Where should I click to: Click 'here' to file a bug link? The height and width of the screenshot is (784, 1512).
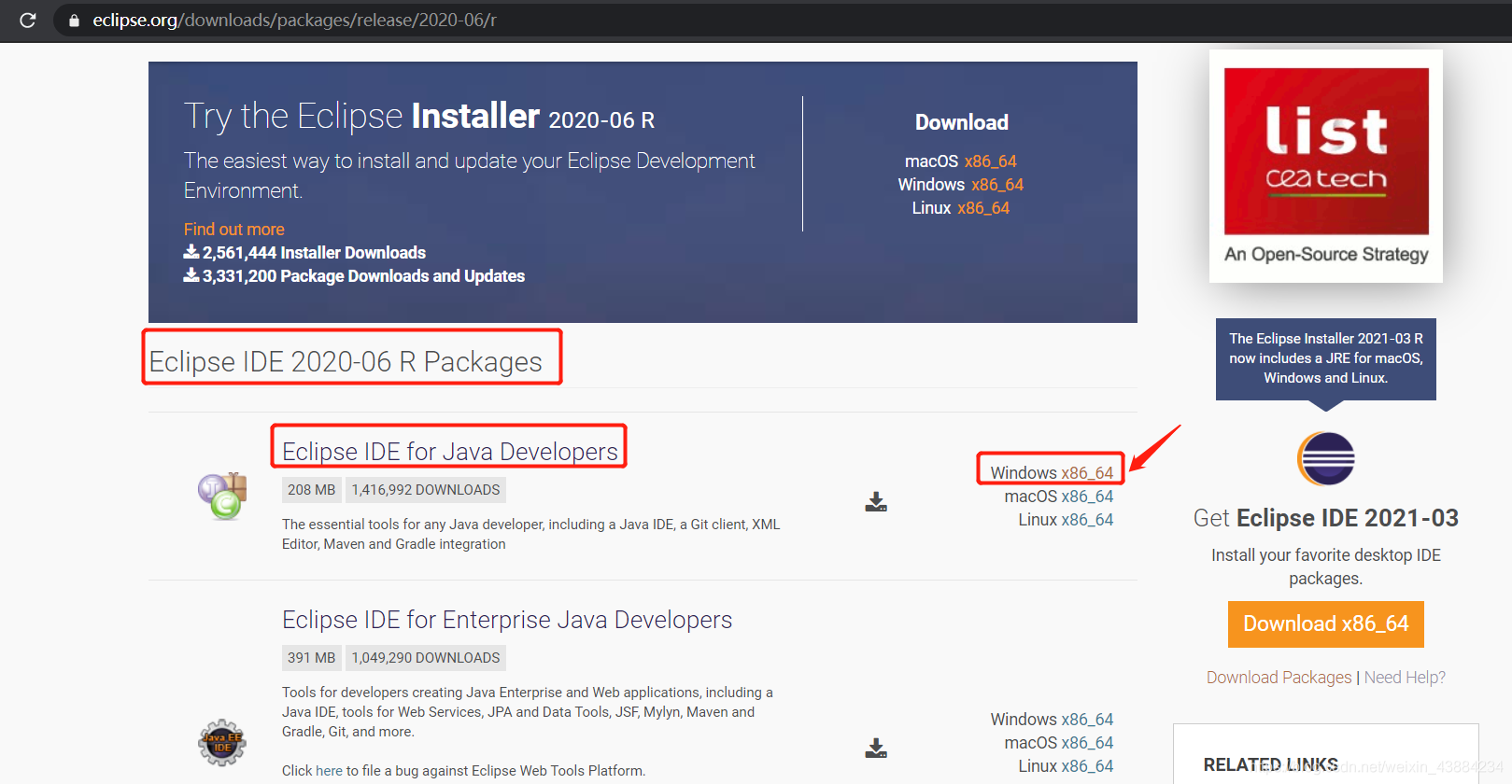329,771
